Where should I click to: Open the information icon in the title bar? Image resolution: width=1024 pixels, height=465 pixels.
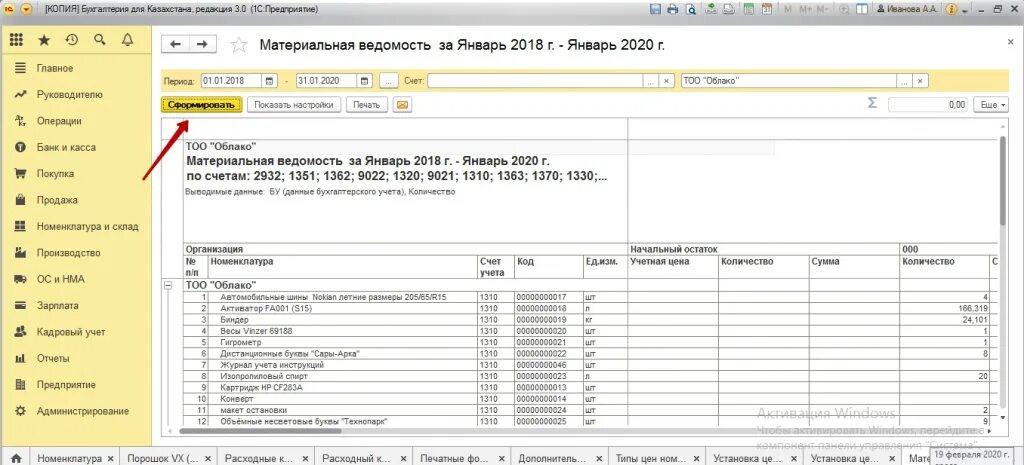pyautogui.click(x=951, y=9)
